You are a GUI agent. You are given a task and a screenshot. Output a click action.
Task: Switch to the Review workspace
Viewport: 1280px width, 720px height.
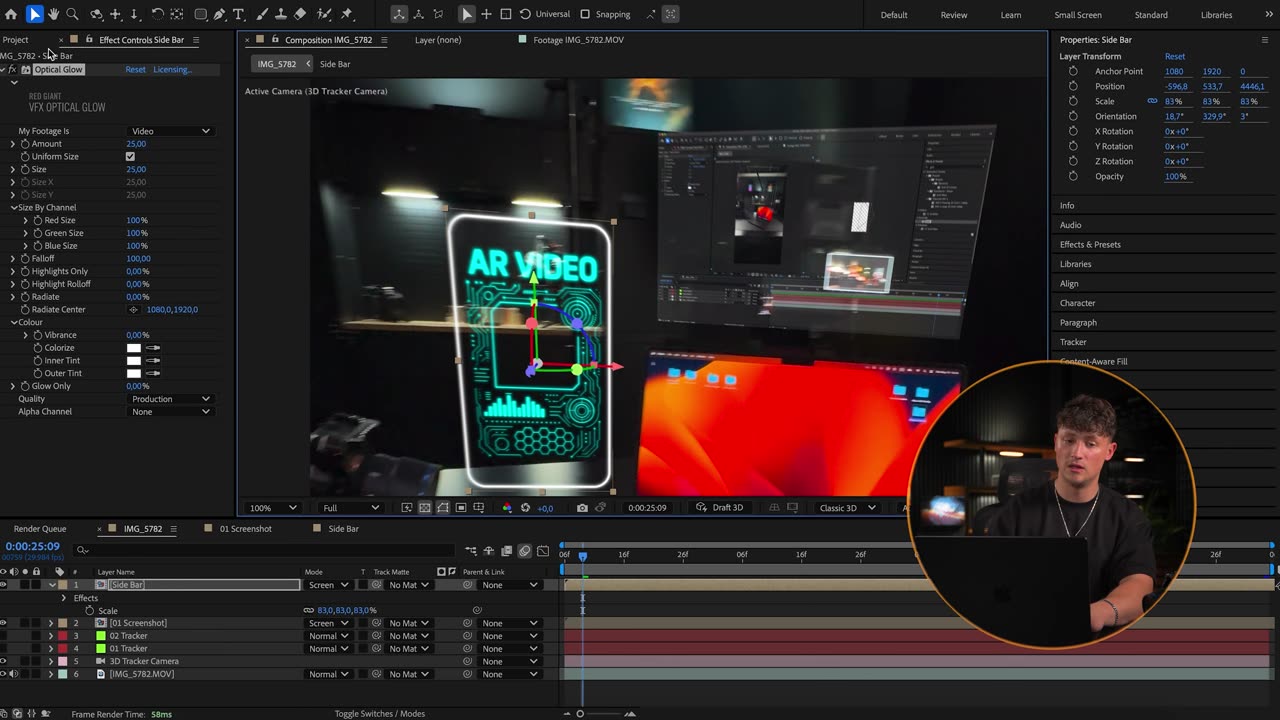pyautogui.click(x=954, y=15)
